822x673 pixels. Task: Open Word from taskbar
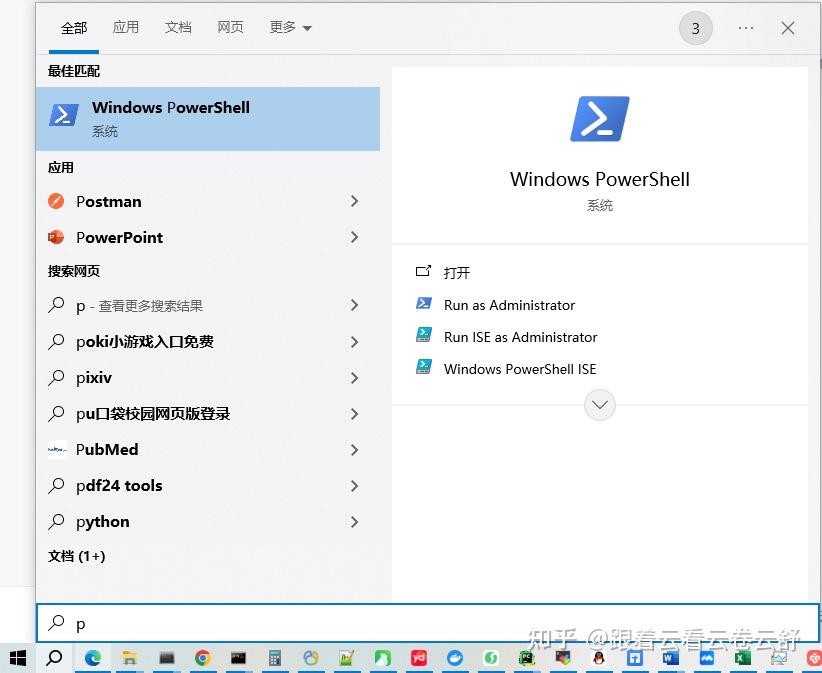pyautogui.click(x=670, y=658)
